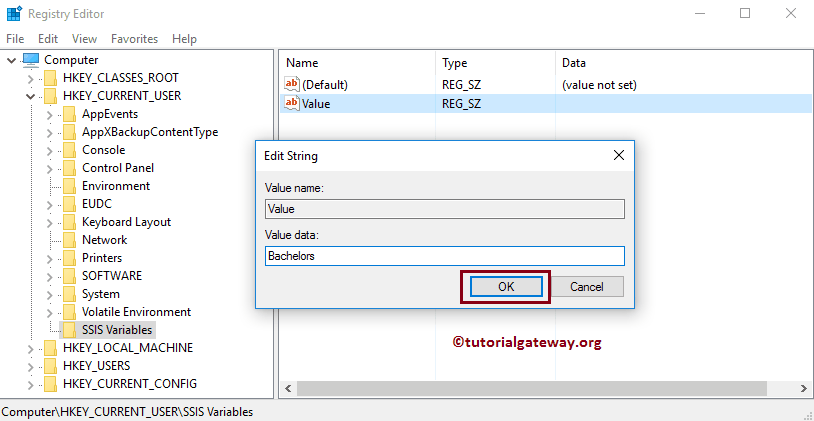Maximize the Registry Editor window
Screen dimensions: 814x421
point(745,13)
